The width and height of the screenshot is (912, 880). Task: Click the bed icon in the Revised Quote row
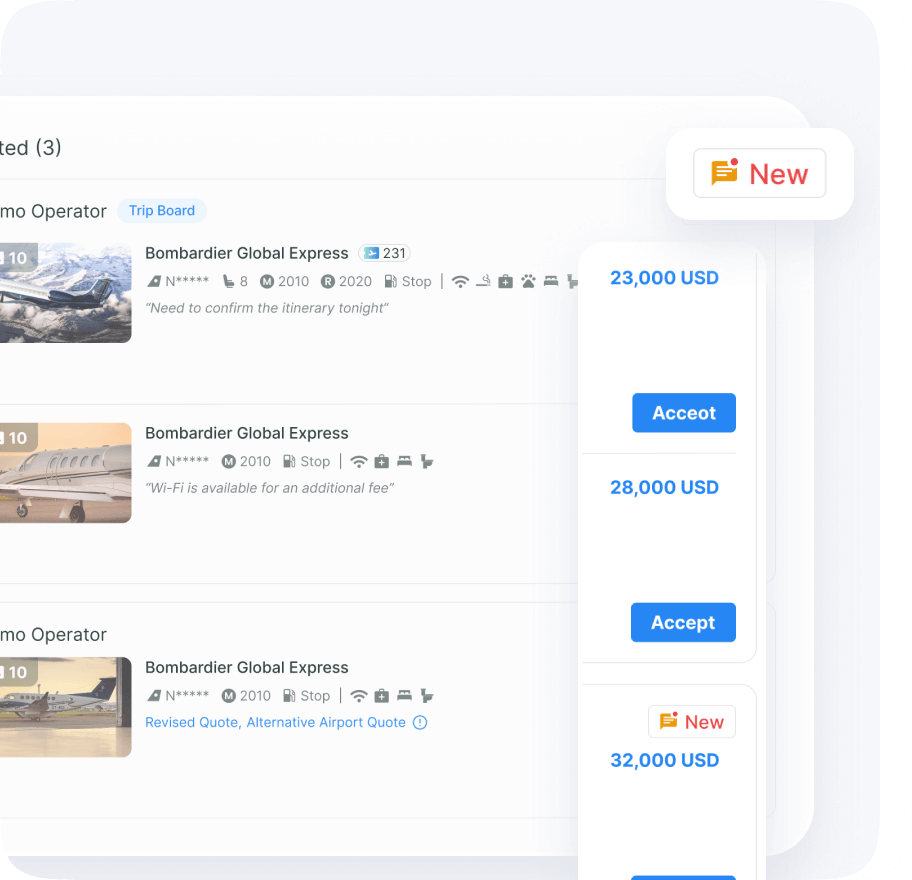tap(404, 696)
